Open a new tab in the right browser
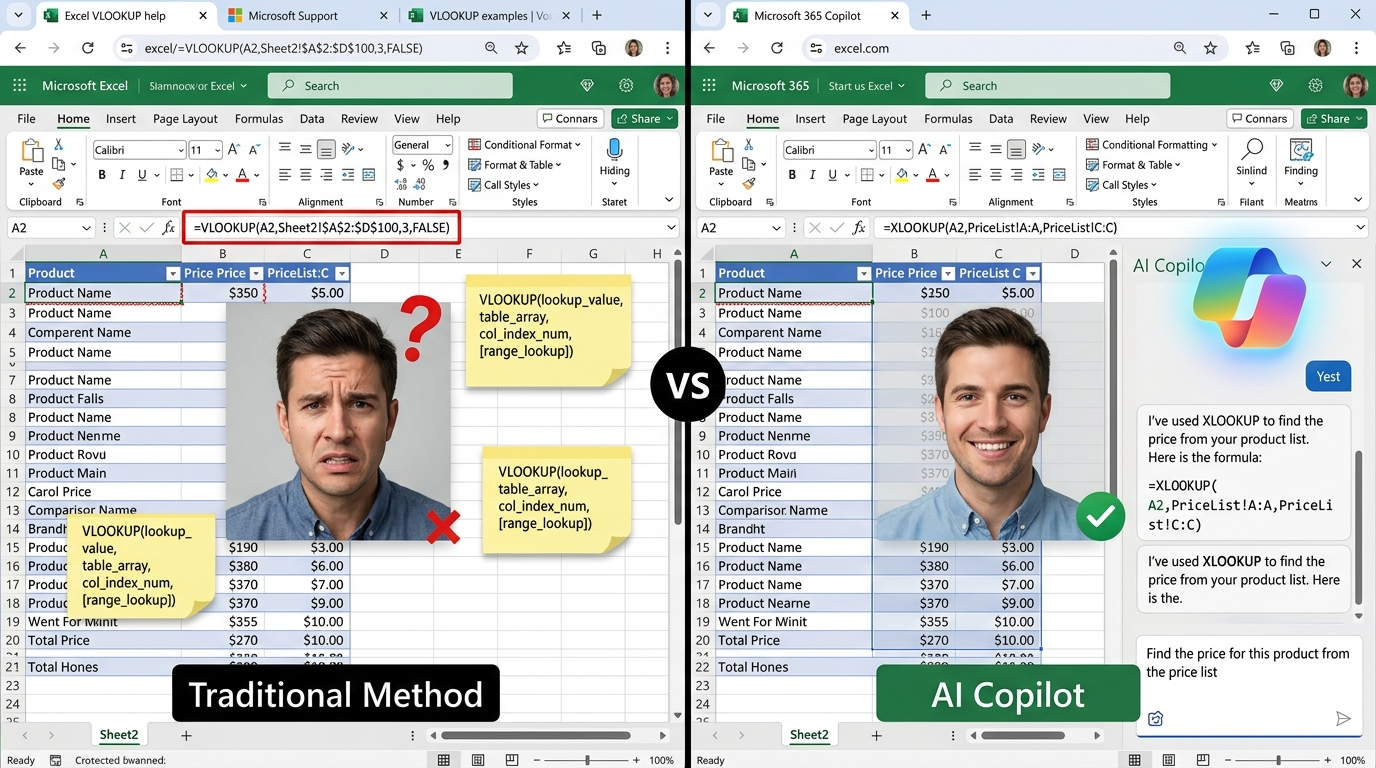This screenshot has height=768, width=1376. [926, 15]
